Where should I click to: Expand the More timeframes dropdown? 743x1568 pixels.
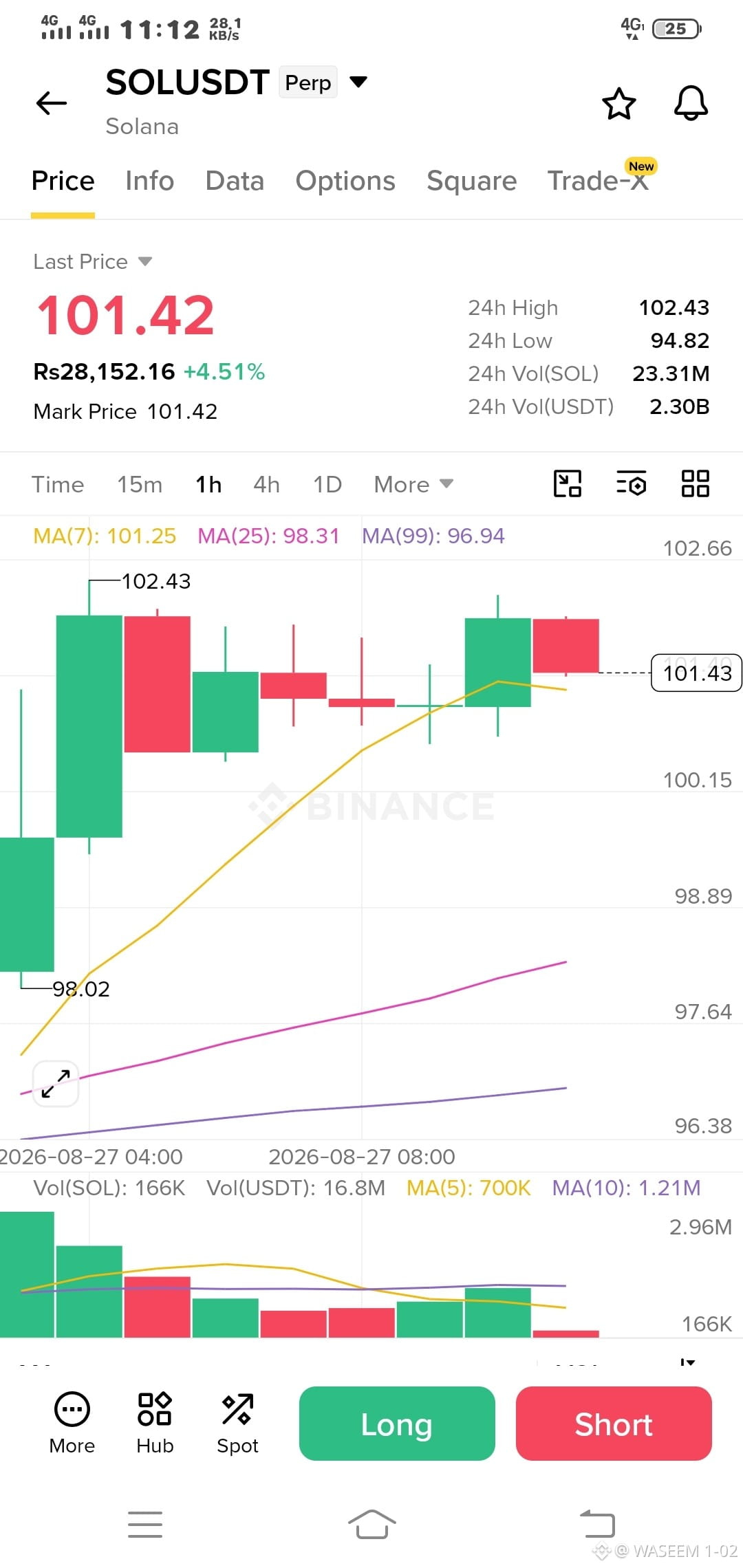coord(413,484)
